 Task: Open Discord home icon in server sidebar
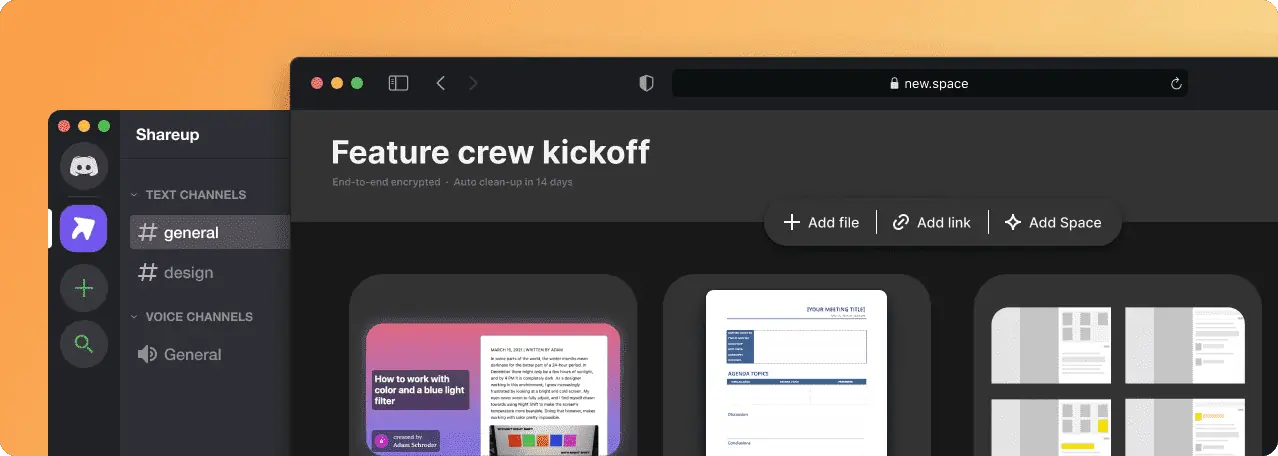point(84,166)
